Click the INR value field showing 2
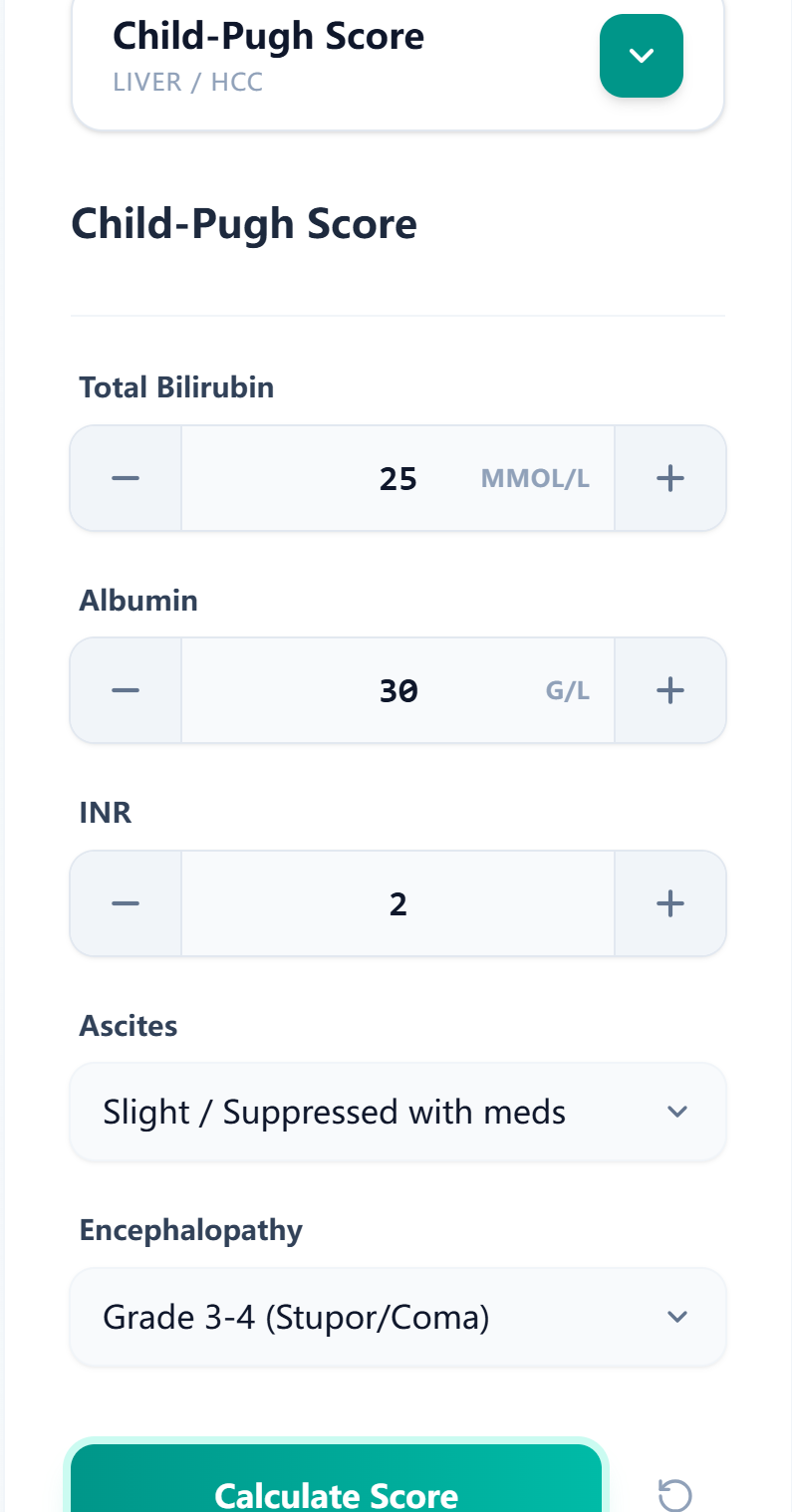The height and width of the screenshot is (1512, 792). [x=397, y=903]
